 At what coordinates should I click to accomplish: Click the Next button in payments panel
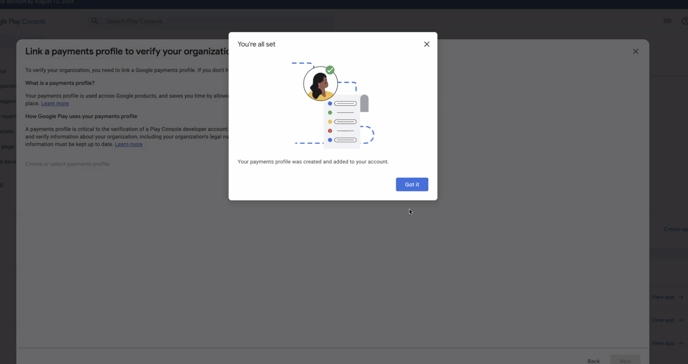(625, 360)
